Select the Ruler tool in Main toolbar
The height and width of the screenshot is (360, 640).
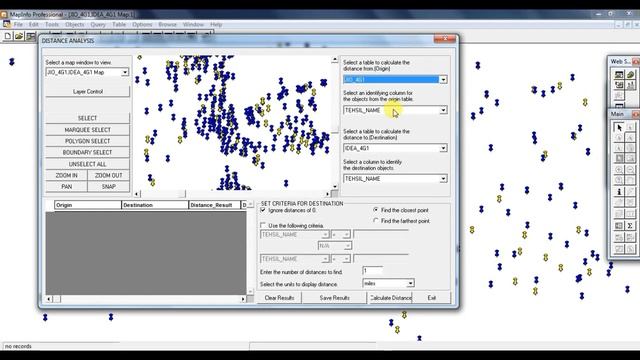pyautogui.click(x=630, y=214)
